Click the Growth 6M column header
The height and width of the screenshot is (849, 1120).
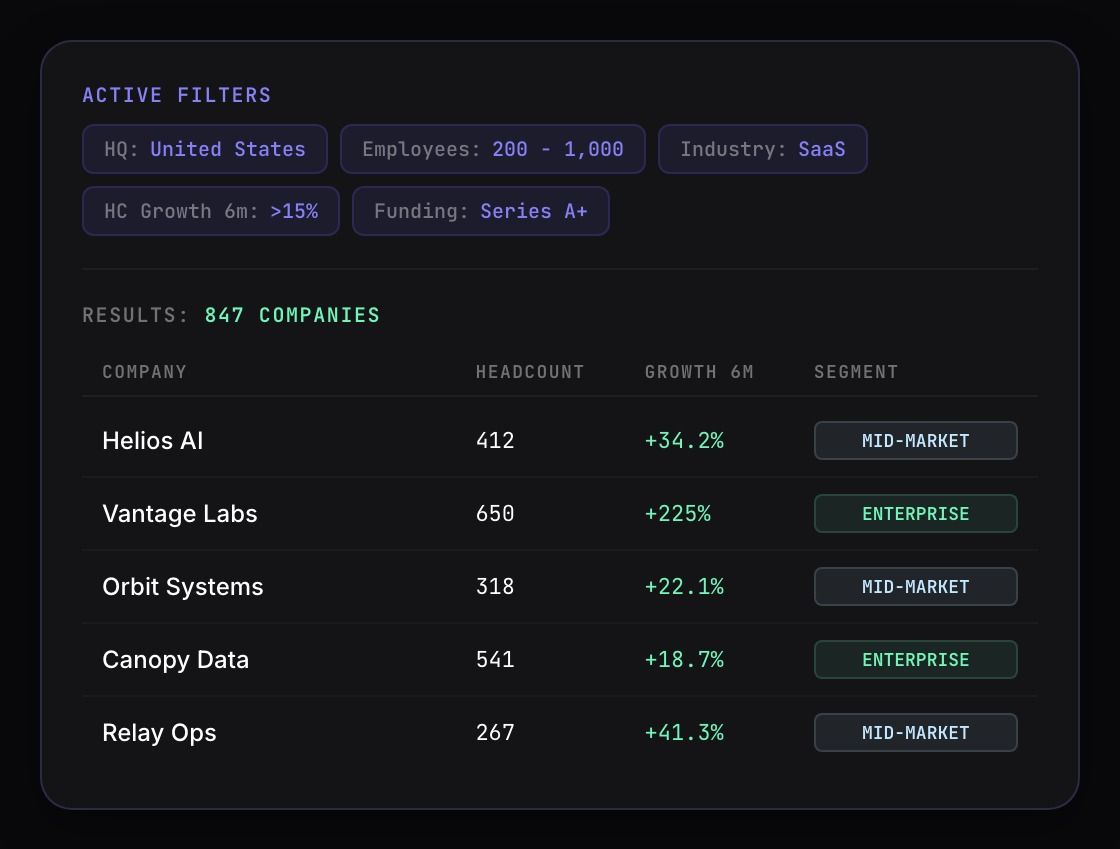click(x=699, y=372)
